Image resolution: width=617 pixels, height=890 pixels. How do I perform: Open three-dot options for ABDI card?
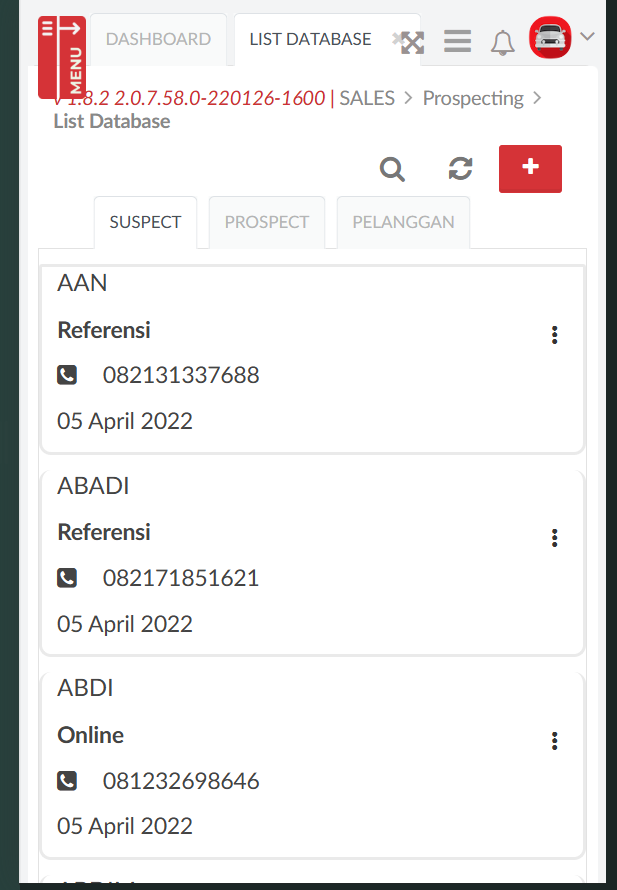pyautogui.click(x=554, y=741)
